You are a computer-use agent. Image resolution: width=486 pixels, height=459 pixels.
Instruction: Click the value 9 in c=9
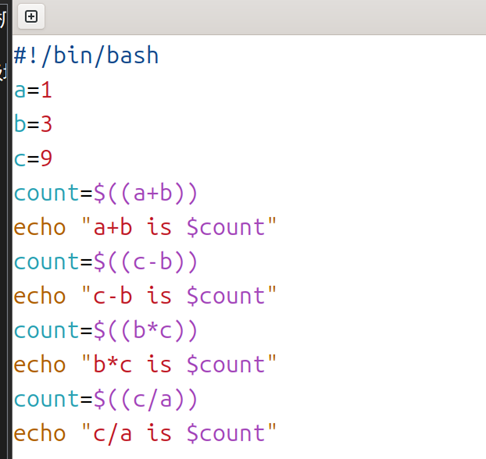pyautogui.click(x=46, y=159)
